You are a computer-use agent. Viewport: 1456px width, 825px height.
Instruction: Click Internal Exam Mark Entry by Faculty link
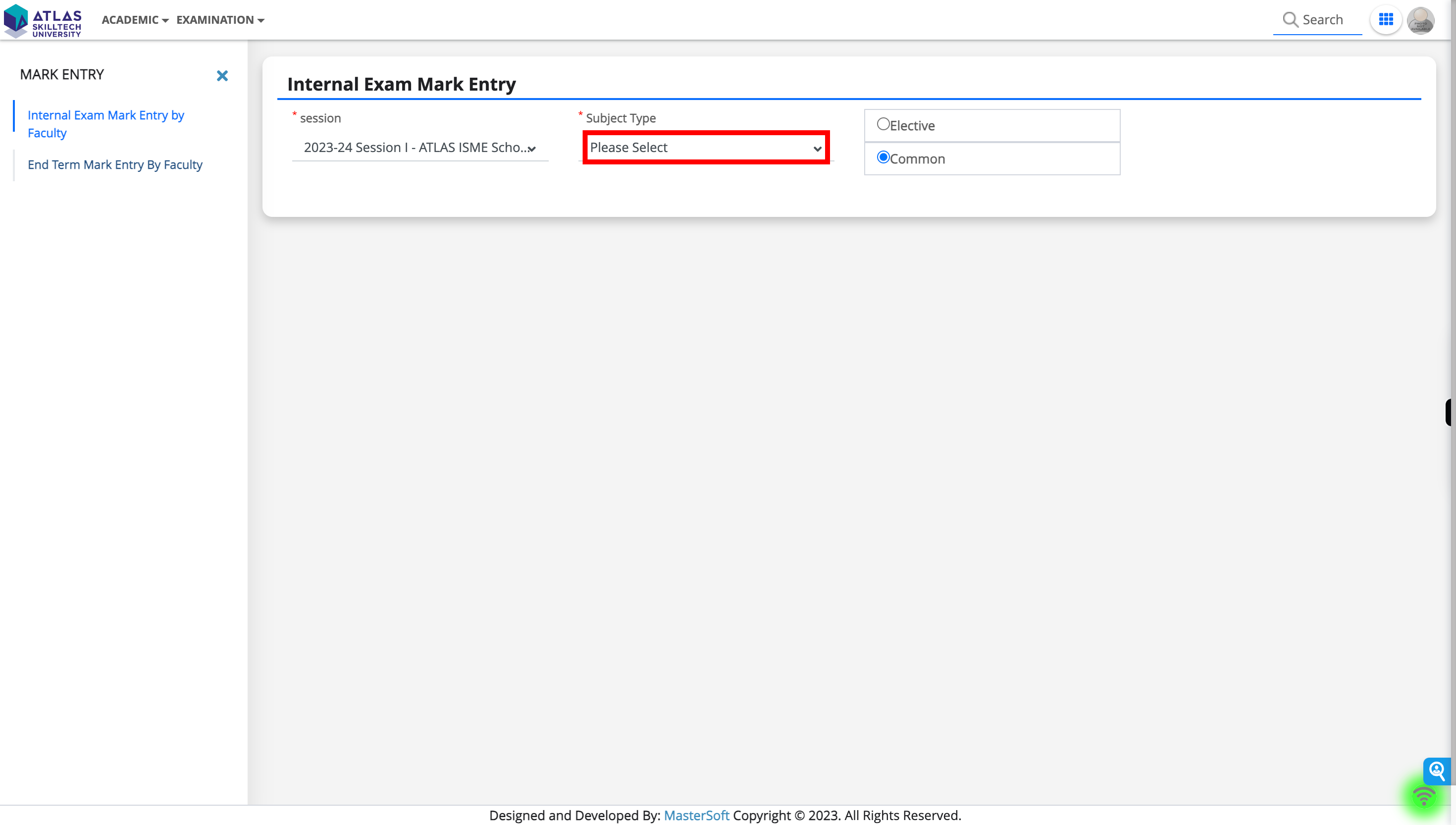tap(106, 123)
